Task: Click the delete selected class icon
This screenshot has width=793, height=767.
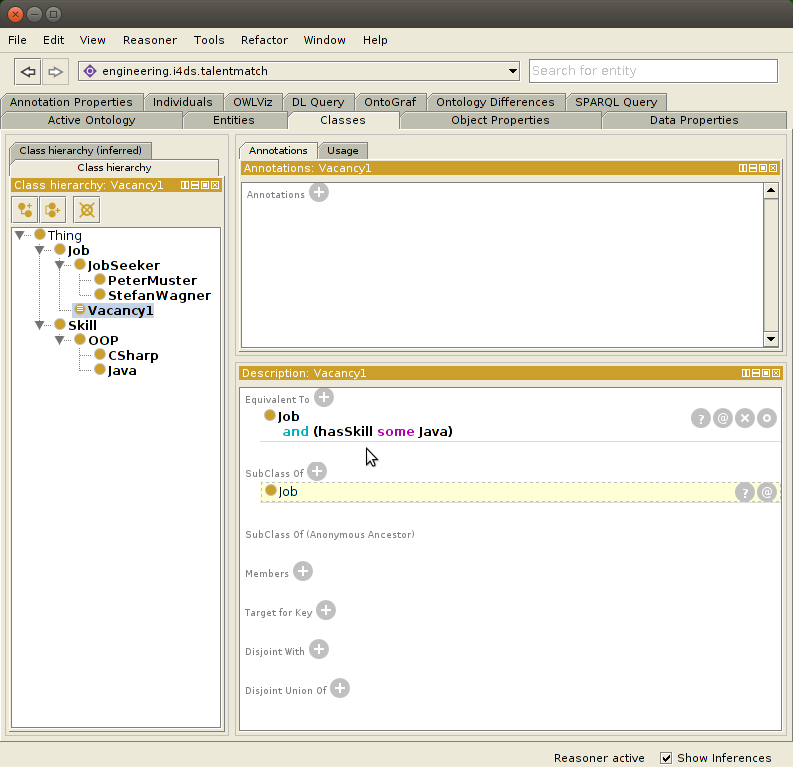Action: (x=88, y=209)
